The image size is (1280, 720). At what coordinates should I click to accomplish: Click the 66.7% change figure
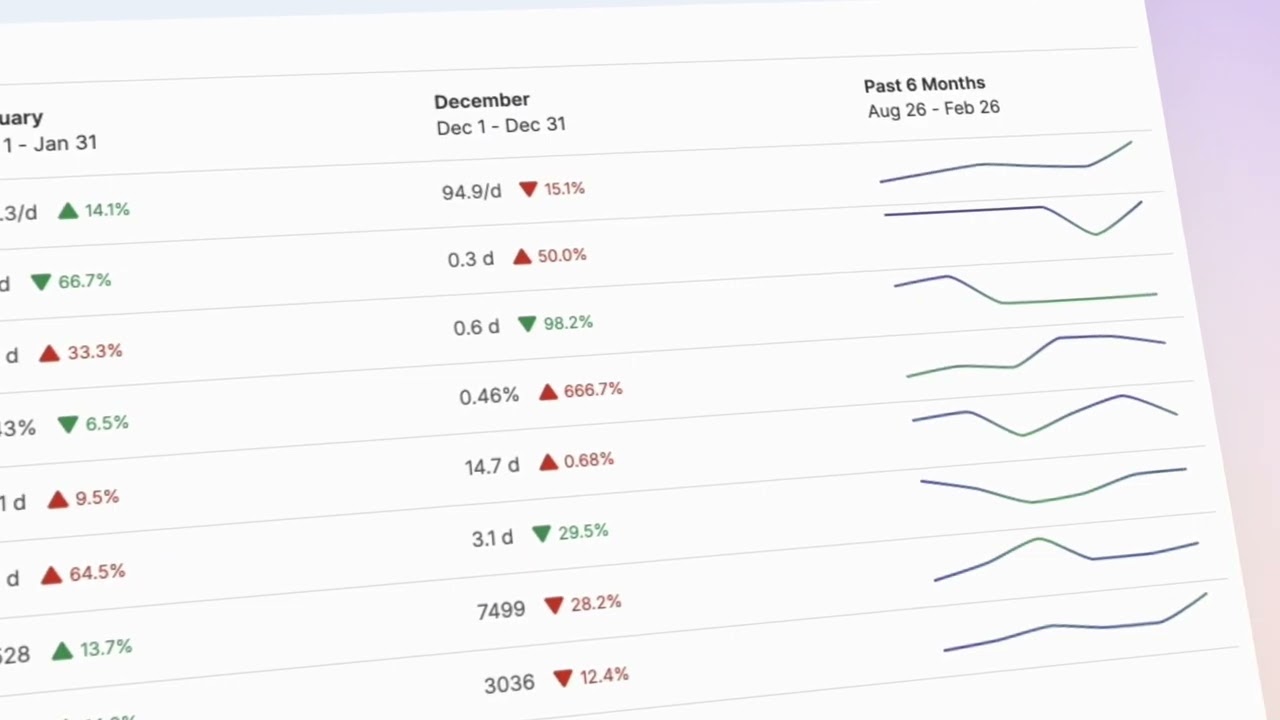(x=84, y=281)
